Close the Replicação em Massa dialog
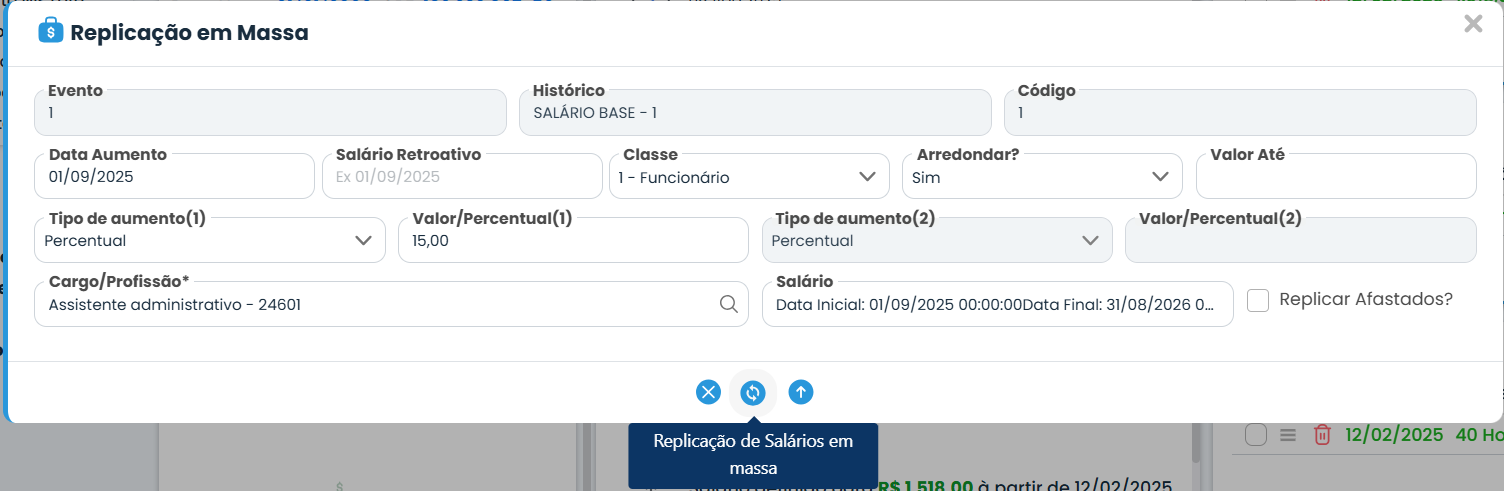 [x=1473, y=24]
